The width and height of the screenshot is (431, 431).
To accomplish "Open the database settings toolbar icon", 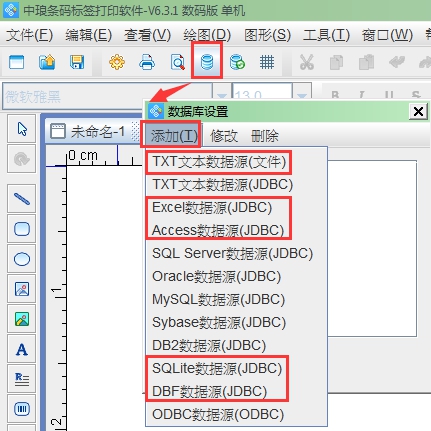I will [207, 62].
